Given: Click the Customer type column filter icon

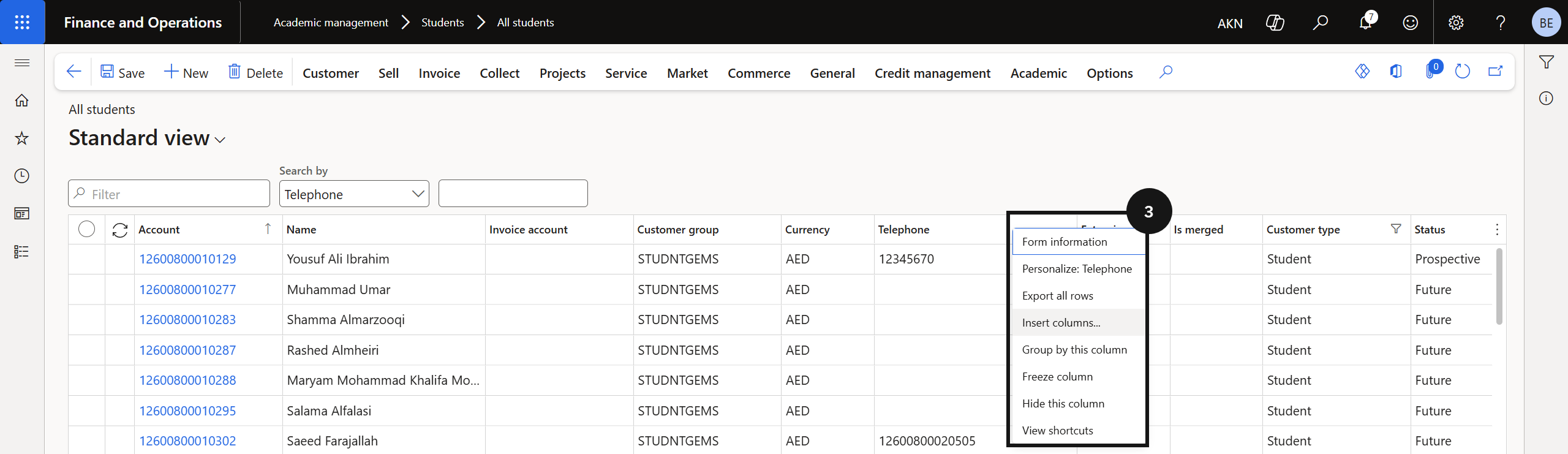Looking at the screenshot, I should click(x=1396, y=229).
